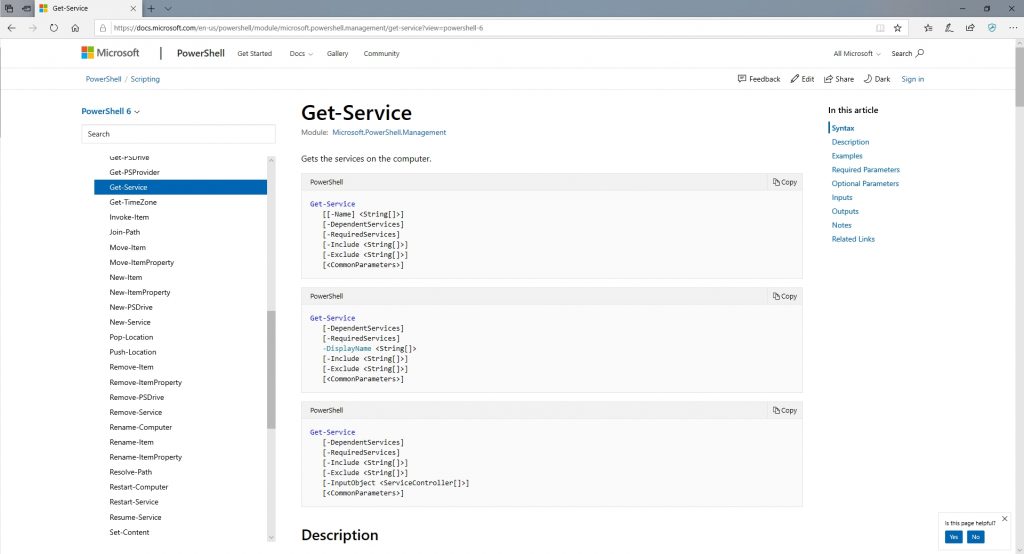This screenshot has width=1024, height=554.
Task: Show the tab preview dropdown arrow
Action: tap(168, 8)
